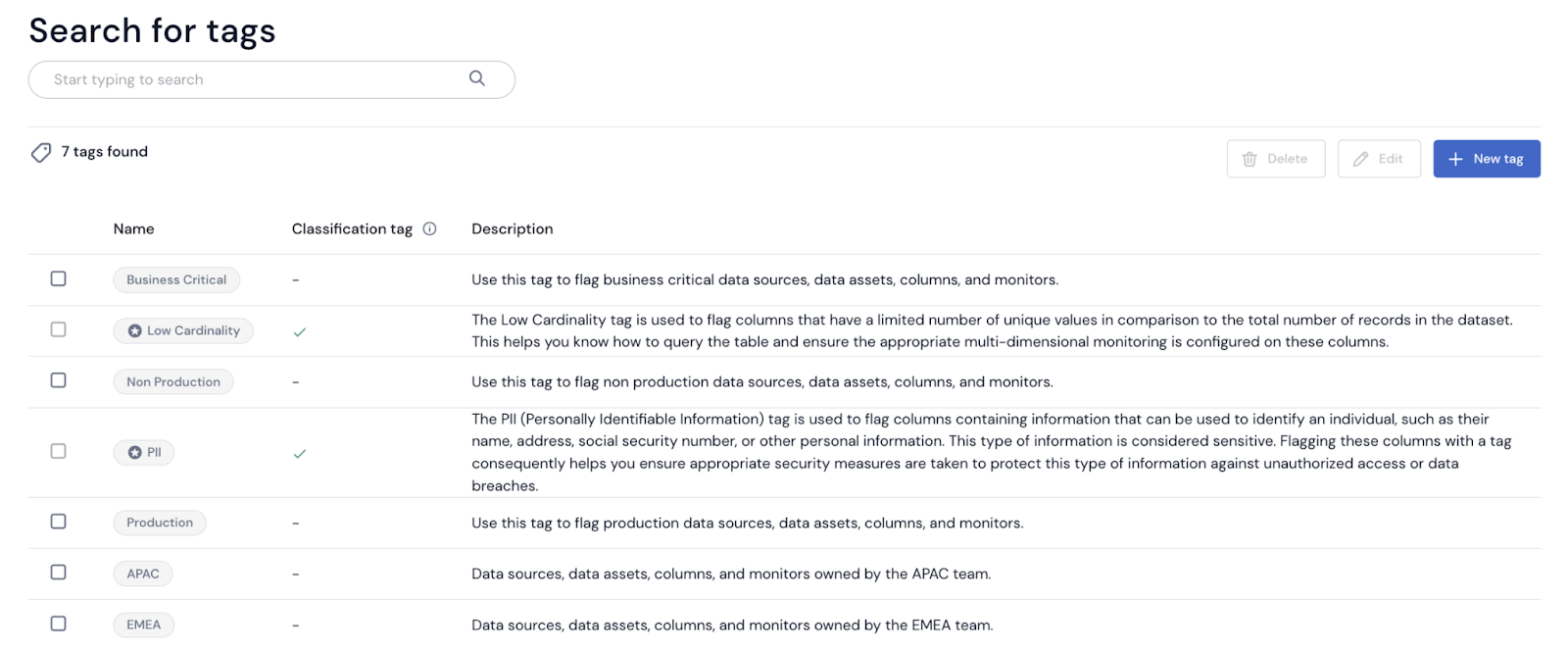Toggle the checkbox beside Production
Image resolution: width=1568 pixels, height=653 pixels.
[x=58, y=522]
